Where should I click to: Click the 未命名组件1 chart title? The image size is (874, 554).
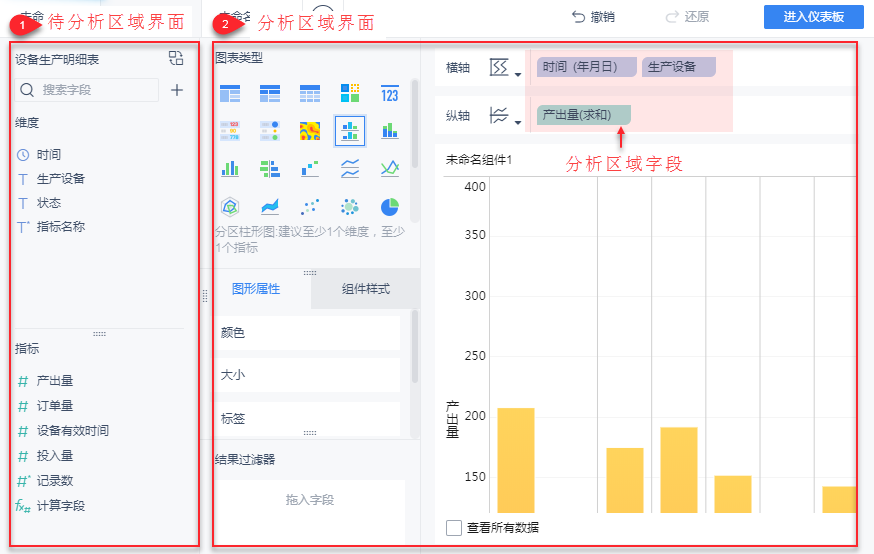click(x=479, y=160)
